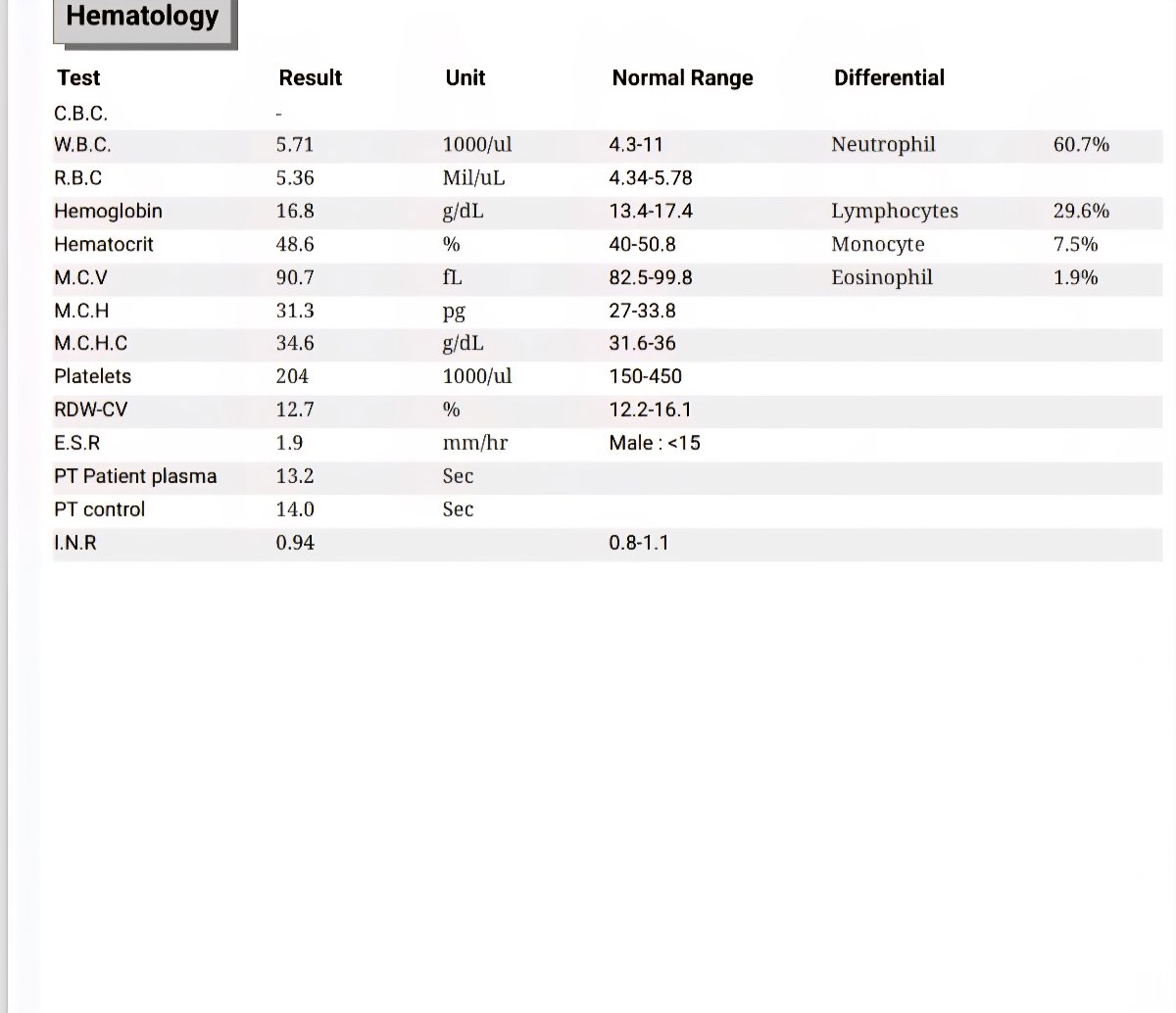1176x1013 pixels.
Task: Click the PT control value 14.0
Action: point(295,509)
